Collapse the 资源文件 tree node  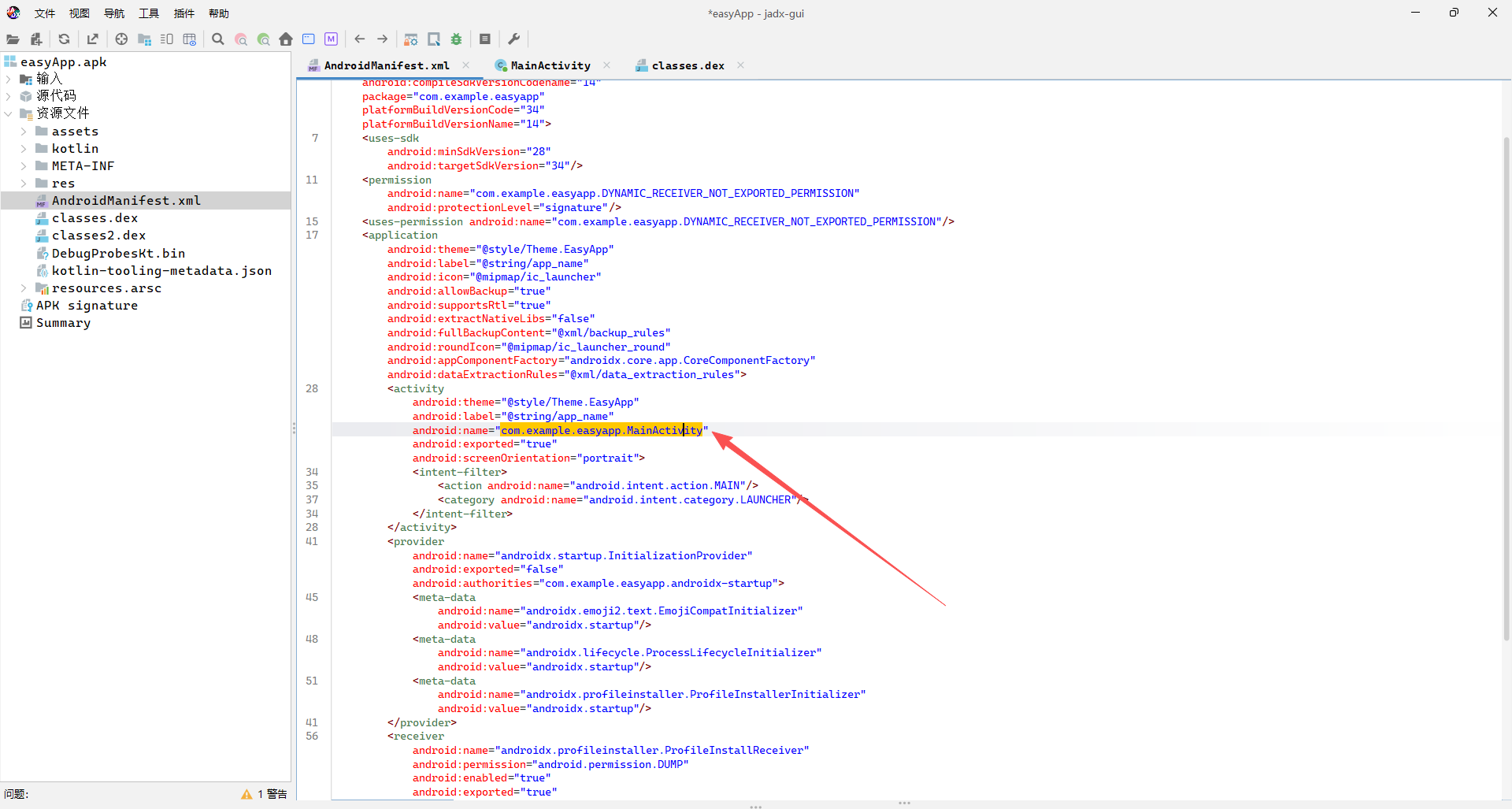pyautogui.click(x=8, y=113)
